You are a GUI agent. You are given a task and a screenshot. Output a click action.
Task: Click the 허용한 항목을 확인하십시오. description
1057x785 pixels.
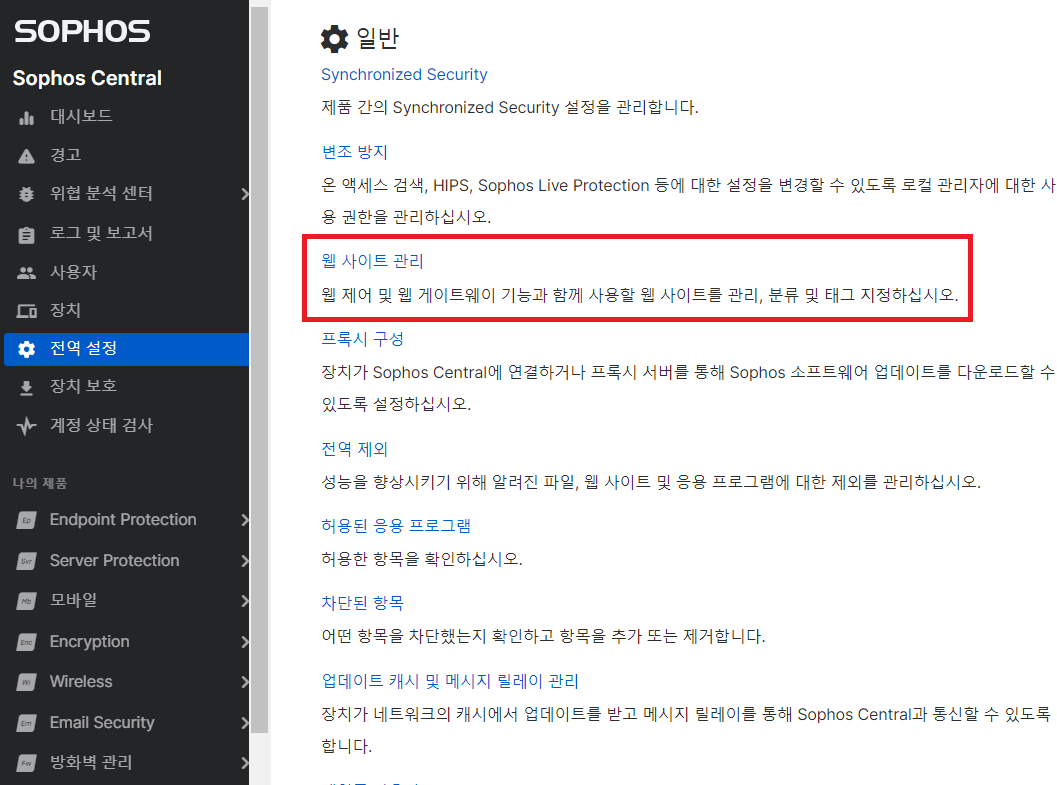pos(422,559)
